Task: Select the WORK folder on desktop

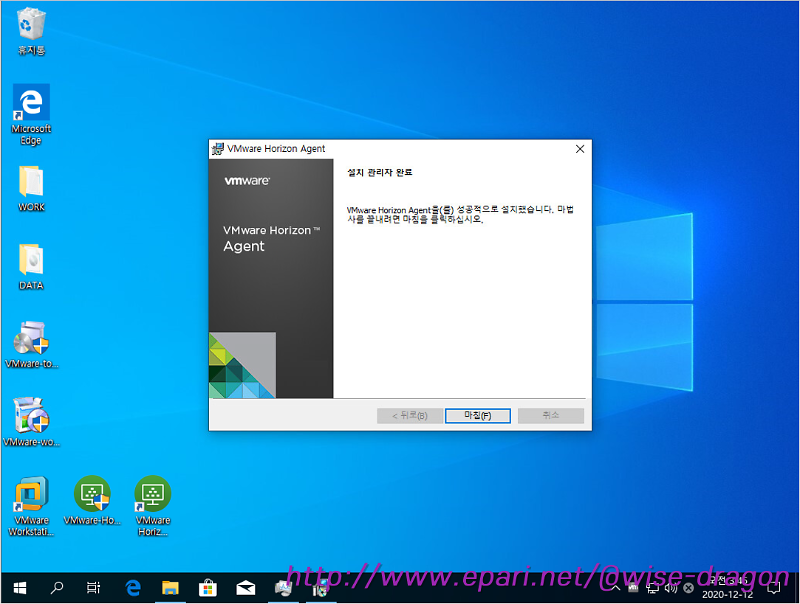Action: tap(31, 188)
